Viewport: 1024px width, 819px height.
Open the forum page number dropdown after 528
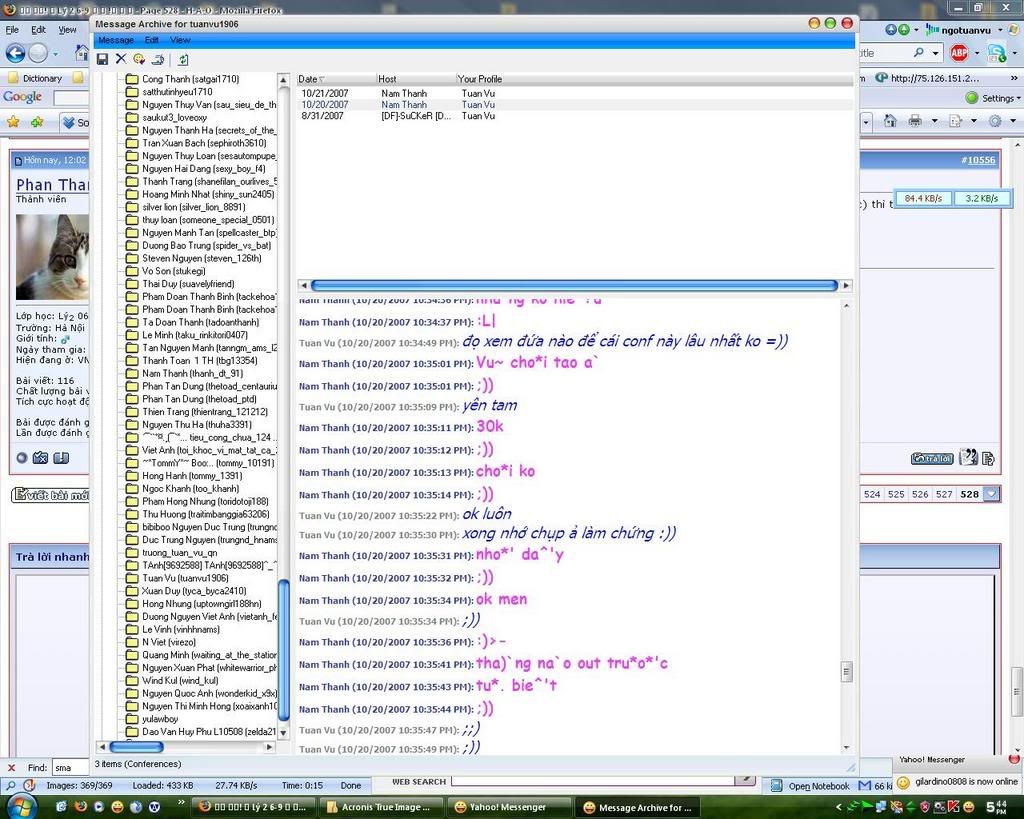pyautogui.click(x=991, y=494)
